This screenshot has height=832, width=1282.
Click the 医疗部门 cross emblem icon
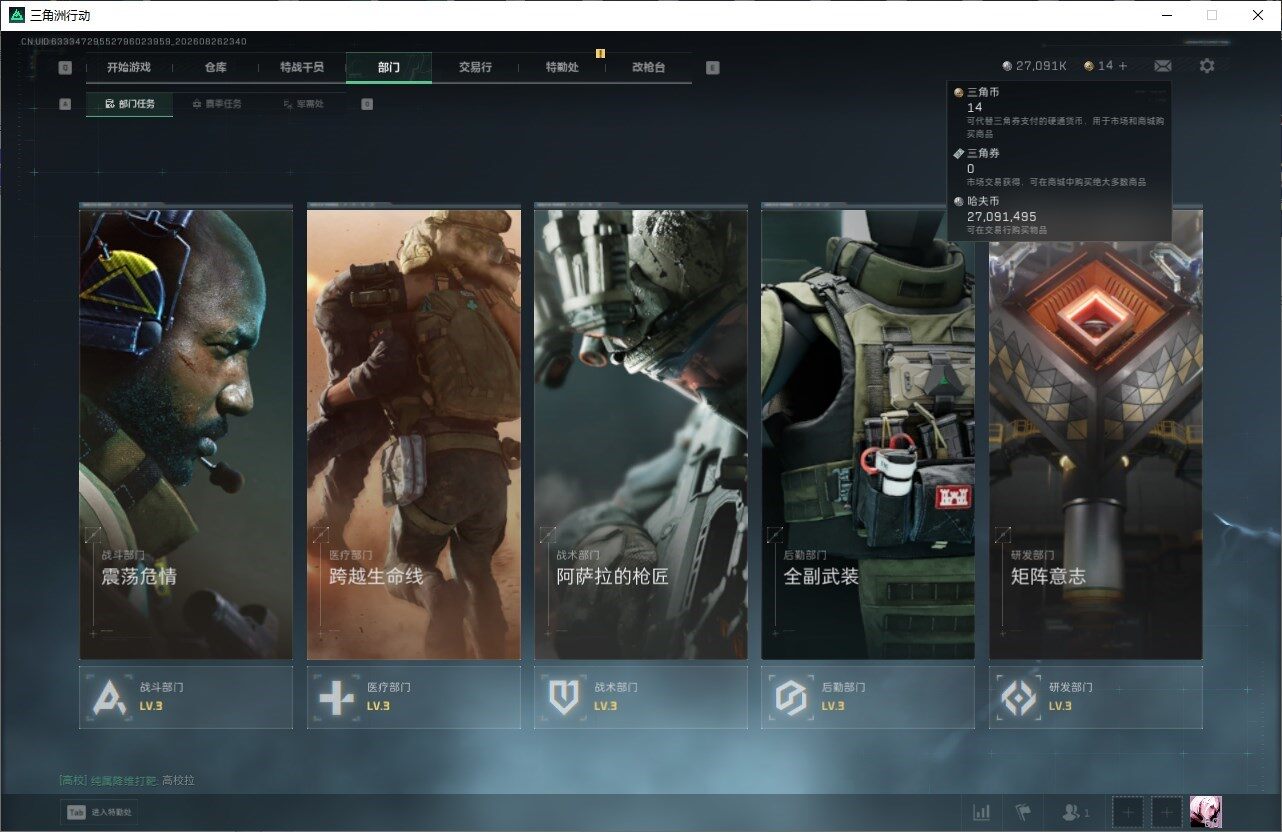336,698
